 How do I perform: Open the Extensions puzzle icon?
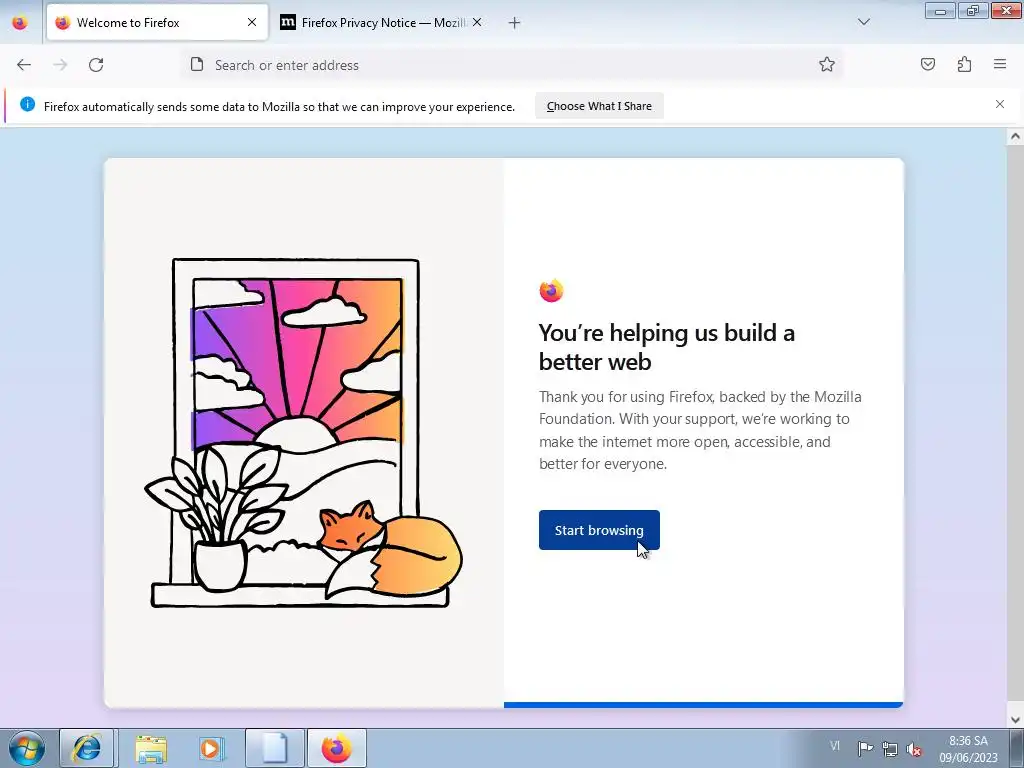pos(964,64)
